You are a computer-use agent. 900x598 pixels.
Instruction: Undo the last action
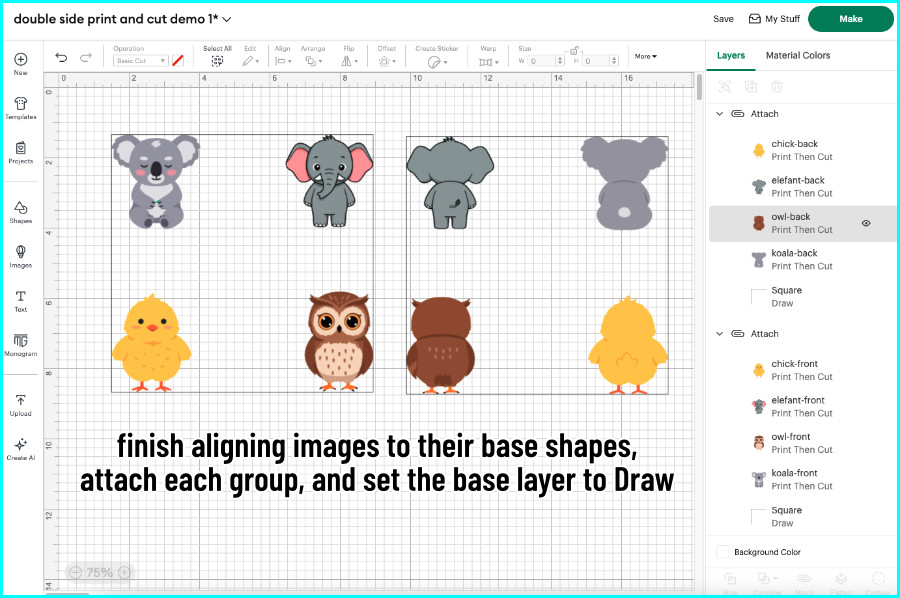pyautogui.click(x=61, y=57)
